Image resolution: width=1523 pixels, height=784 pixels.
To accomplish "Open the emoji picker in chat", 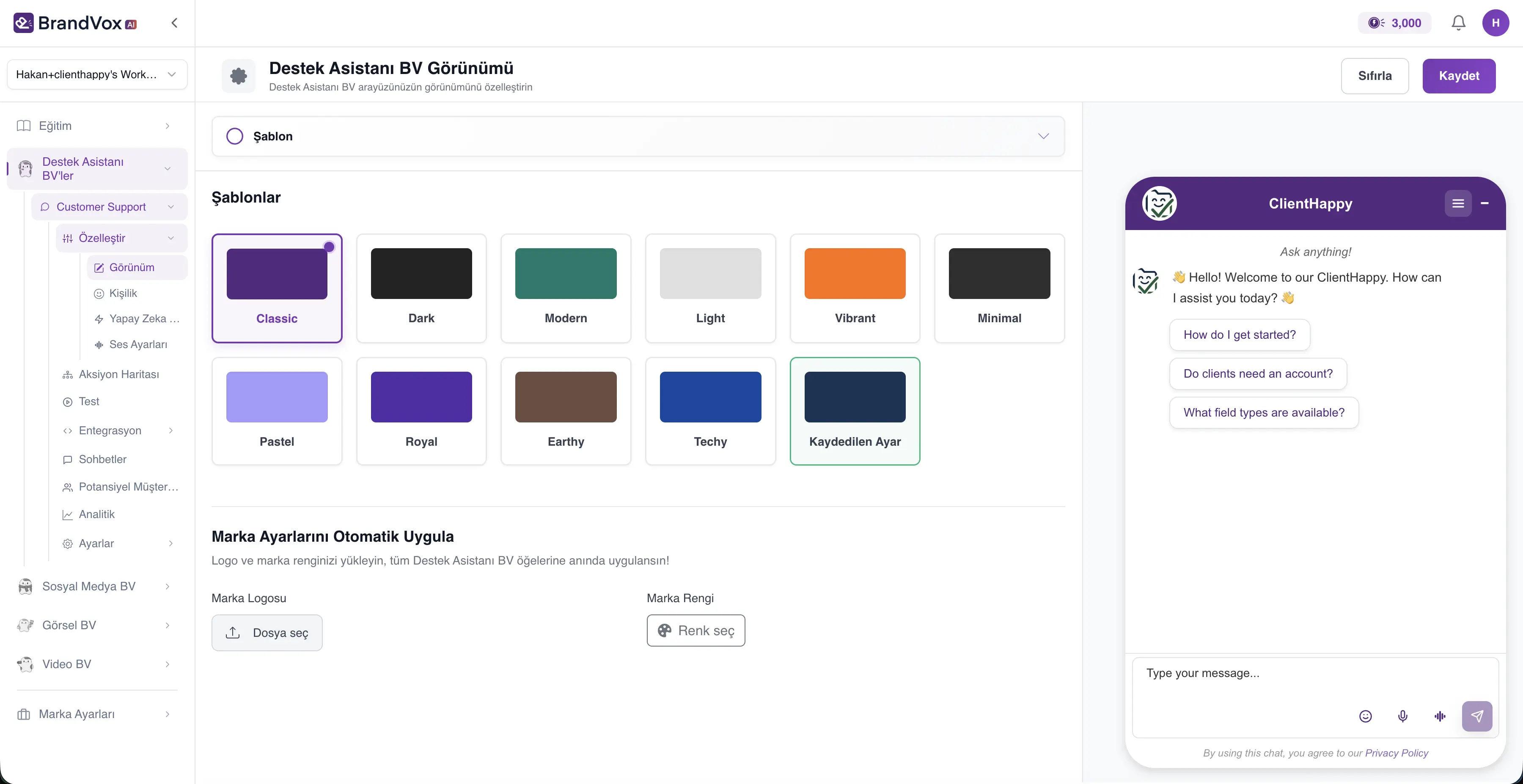I will click(1365, 716).
